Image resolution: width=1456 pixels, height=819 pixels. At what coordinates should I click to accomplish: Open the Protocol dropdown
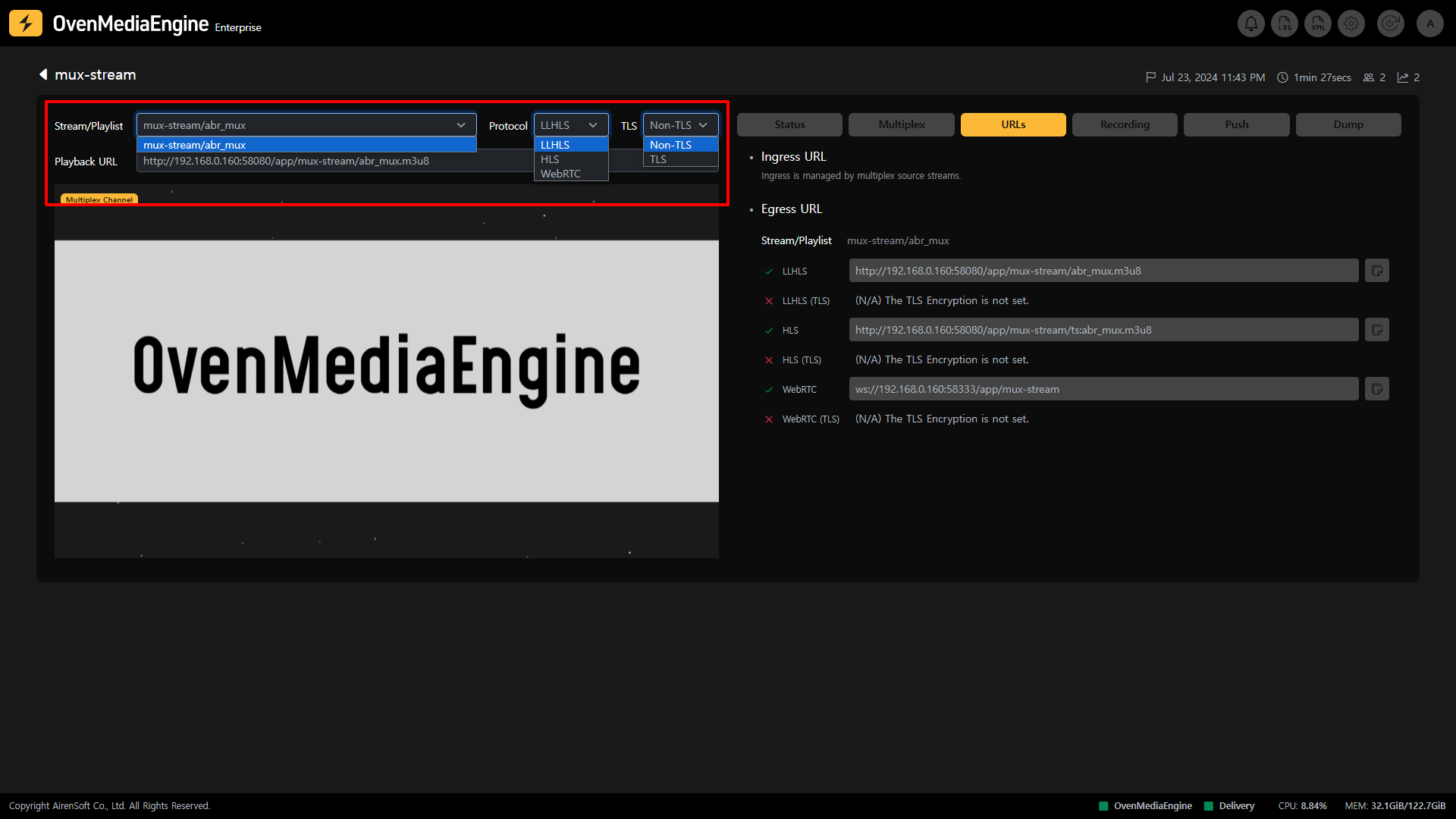pyautogui.click(x=570, y=125)
